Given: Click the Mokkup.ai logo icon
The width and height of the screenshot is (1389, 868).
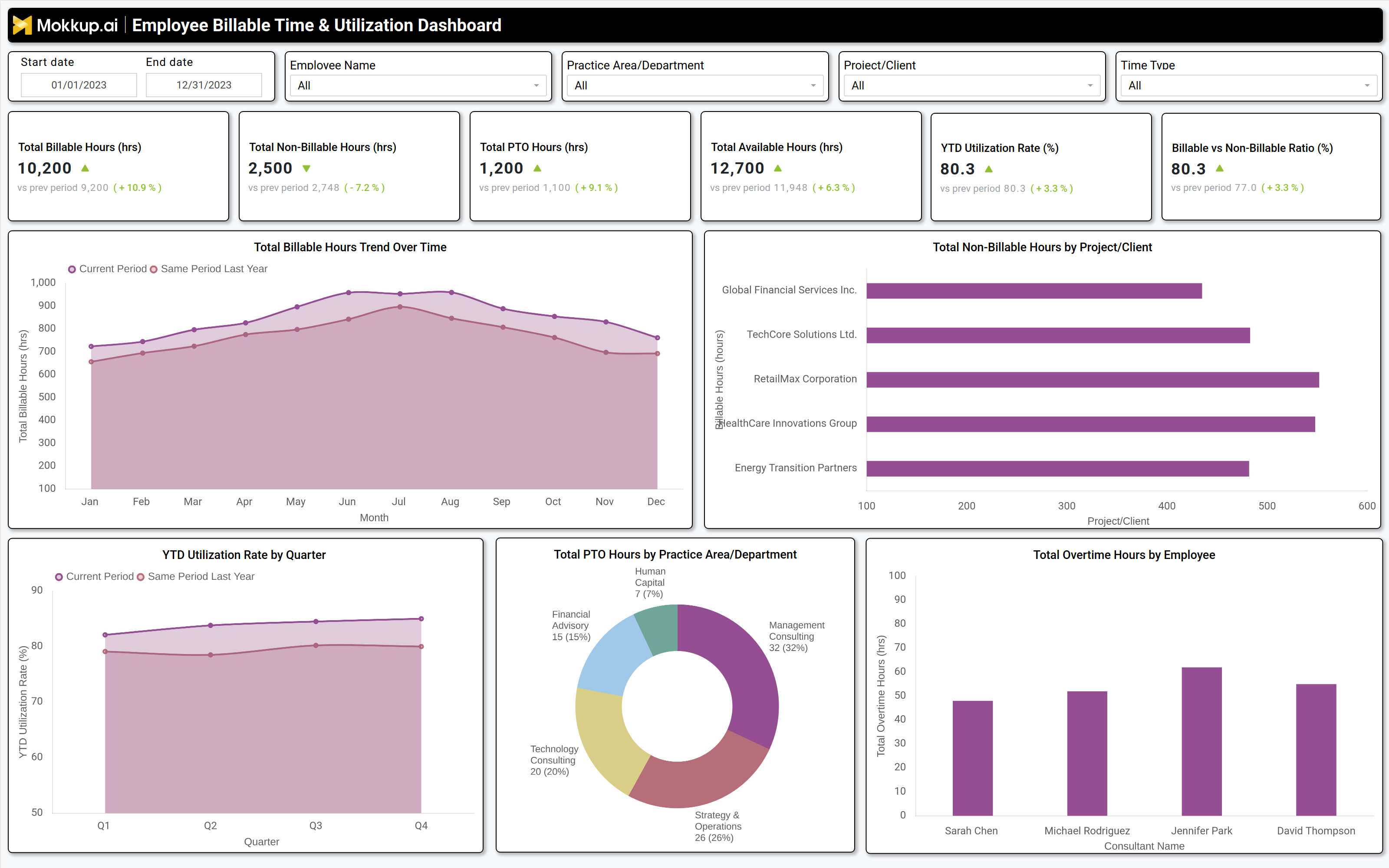Looking at the screenshot, I should coord(22,25).
